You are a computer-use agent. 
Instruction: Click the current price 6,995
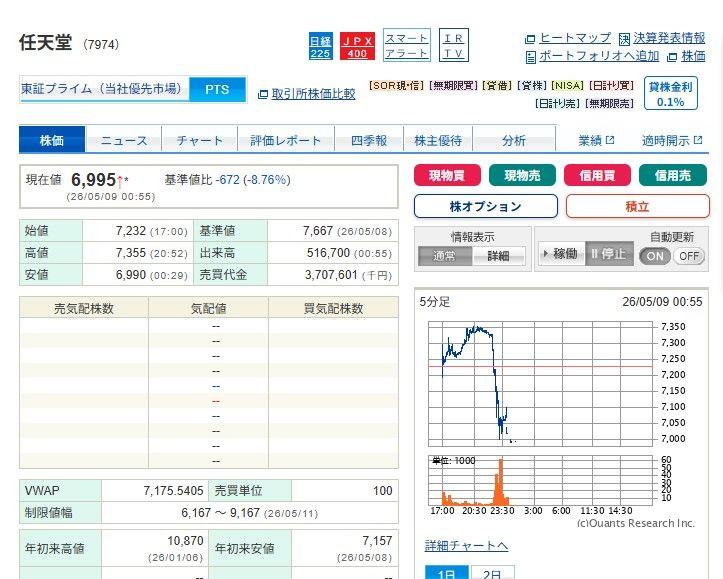[x=94, y=180]
